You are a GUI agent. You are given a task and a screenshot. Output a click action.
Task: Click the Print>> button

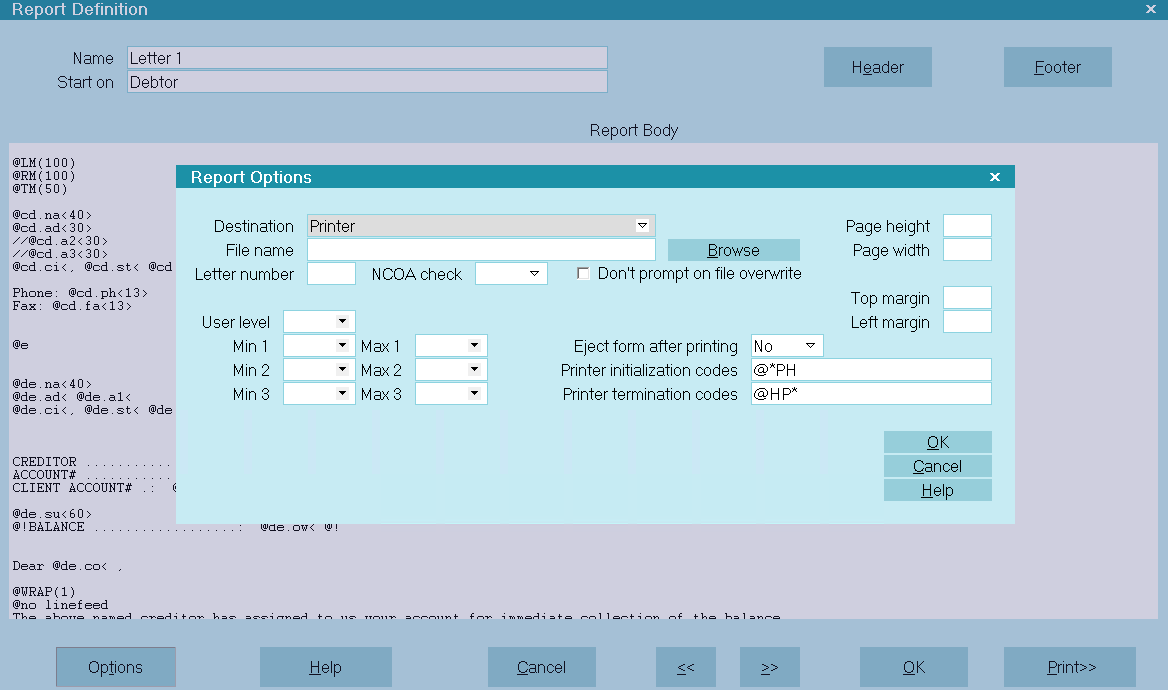(1069, 667)
